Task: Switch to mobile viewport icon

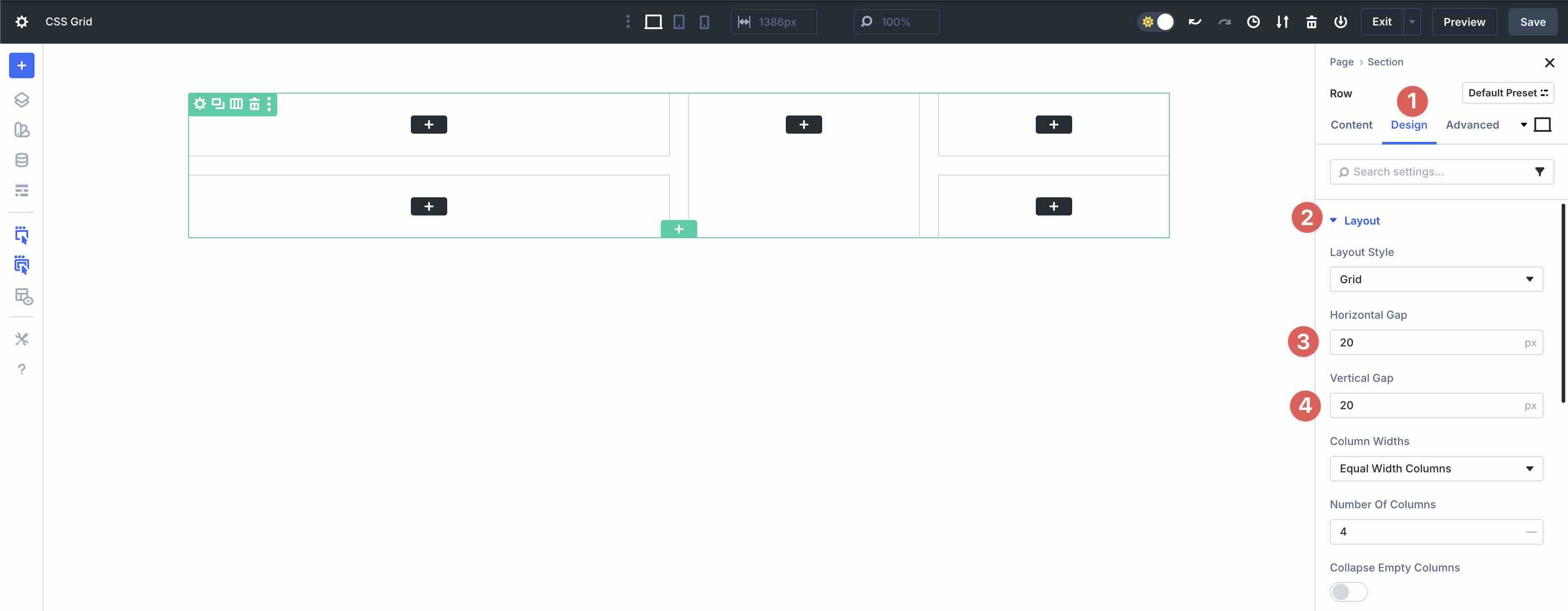Action: pyautogui.click(x=704, y=21)
